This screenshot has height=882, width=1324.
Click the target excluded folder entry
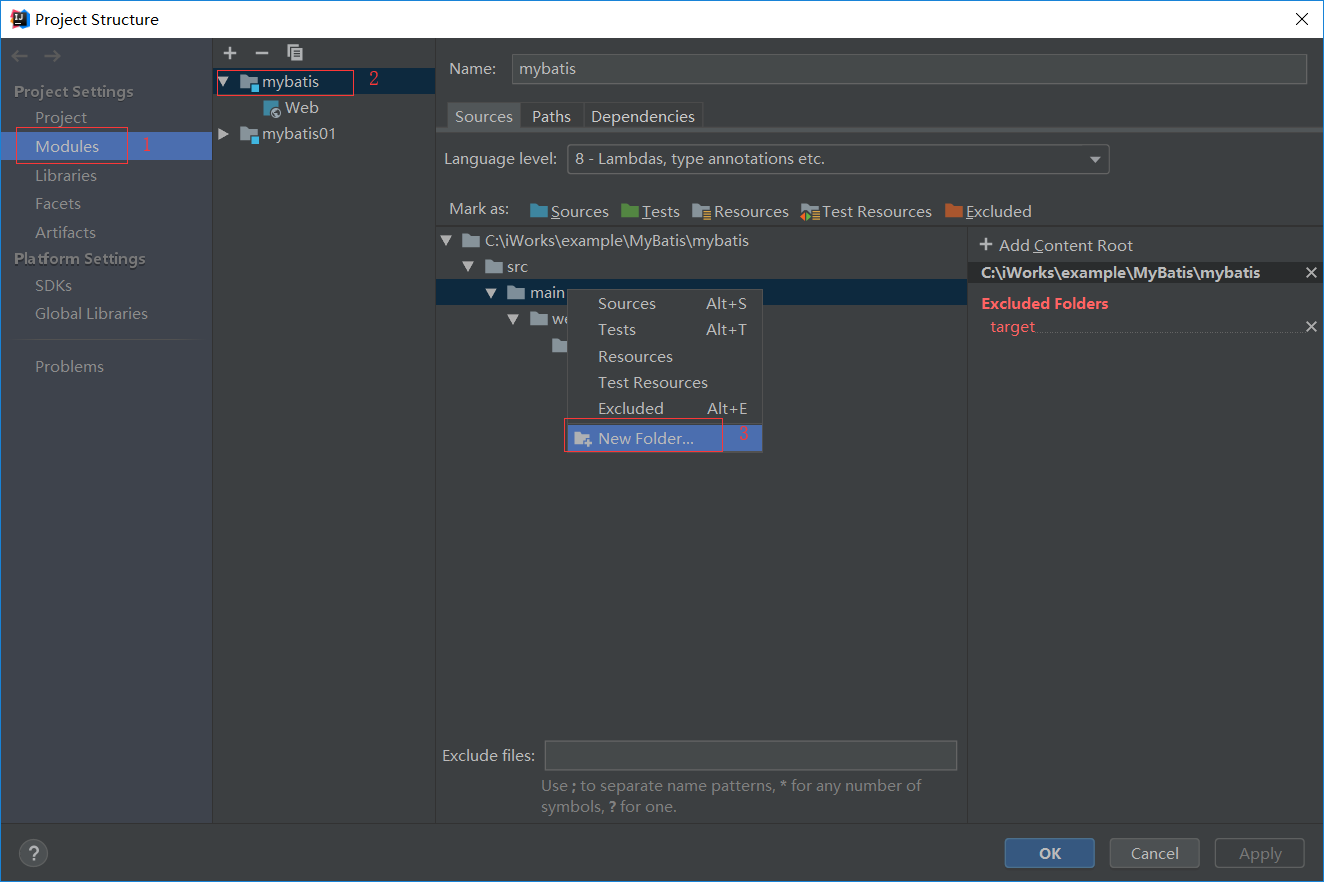click(x=1012, y=327)
